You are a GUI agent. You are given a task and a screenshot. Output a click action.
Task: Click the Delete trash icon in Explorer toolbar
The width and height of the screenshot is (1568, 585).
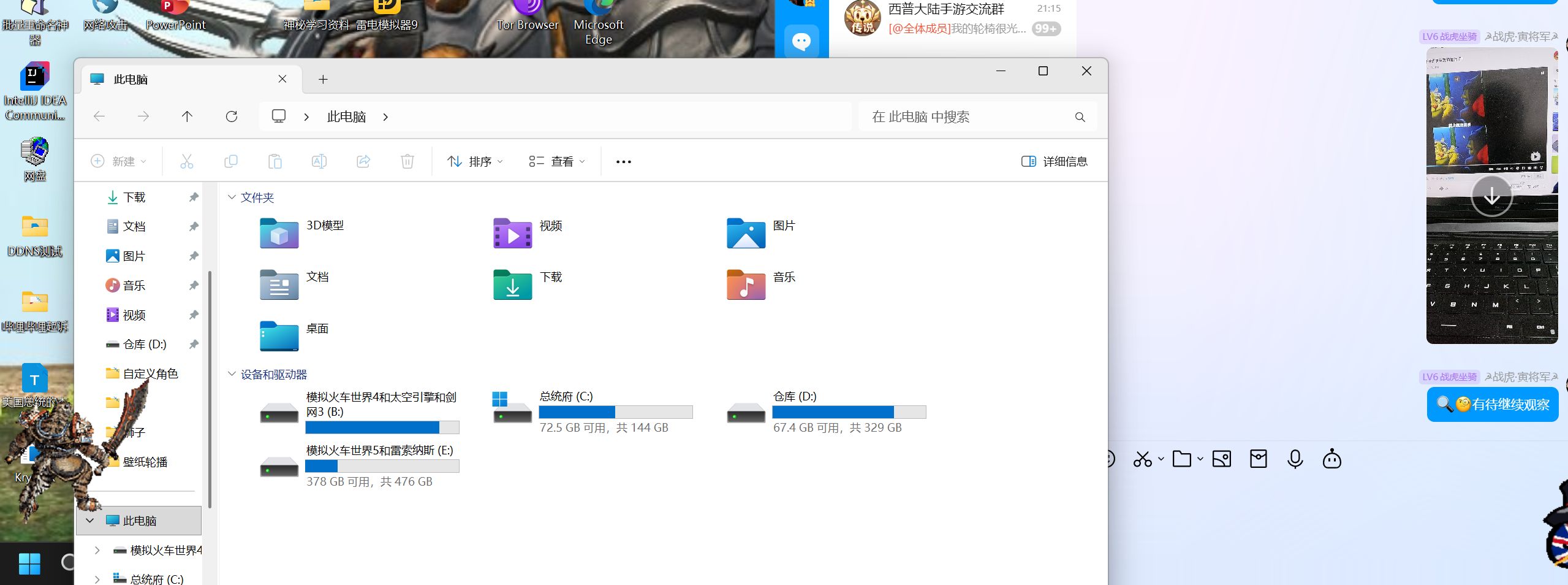407,161
